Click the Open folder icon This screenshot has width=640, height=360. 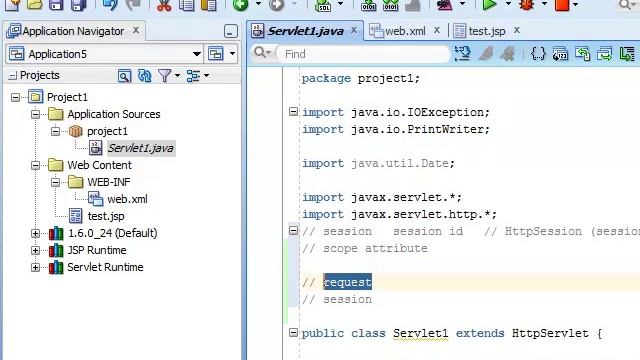coord(34,5)
